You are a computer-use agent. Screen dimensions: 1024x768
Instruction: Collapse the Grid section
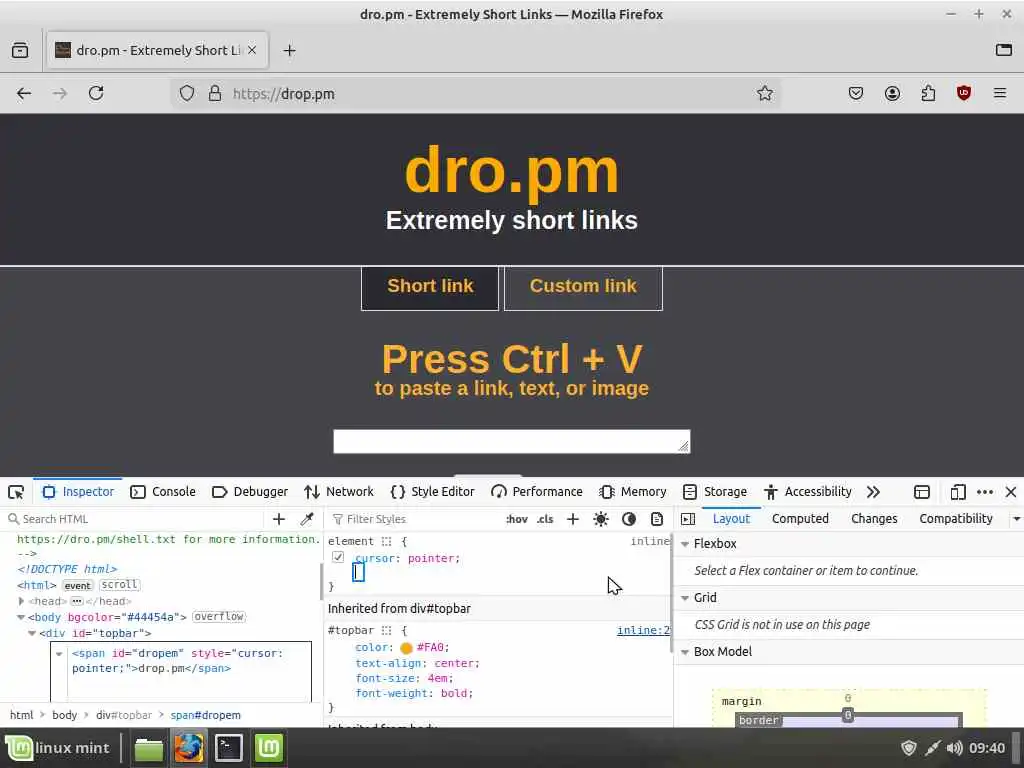coord(685,598)
